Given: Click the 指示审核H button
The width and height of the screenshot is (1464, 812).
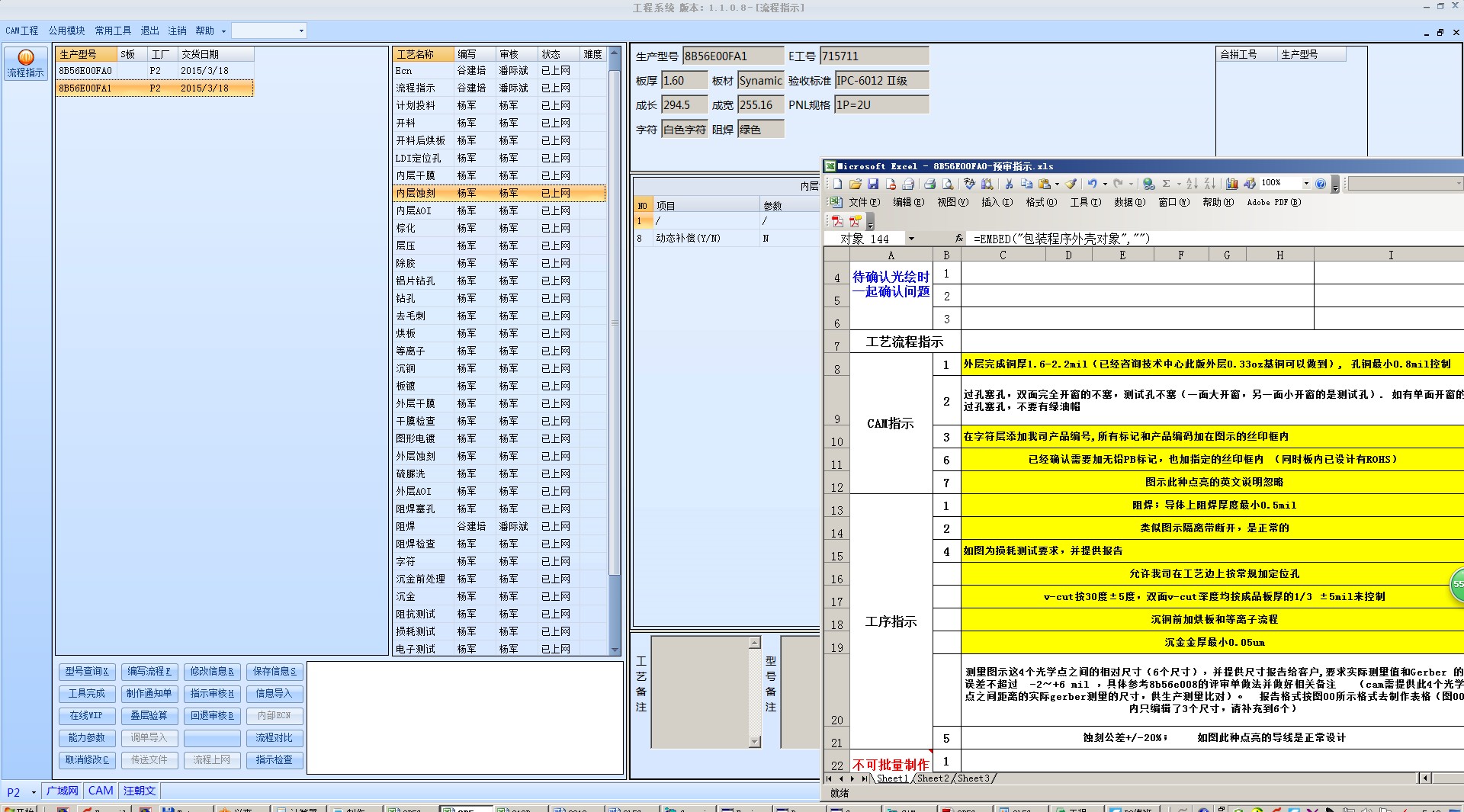Looking at the screenshot, I should point(212,694).
